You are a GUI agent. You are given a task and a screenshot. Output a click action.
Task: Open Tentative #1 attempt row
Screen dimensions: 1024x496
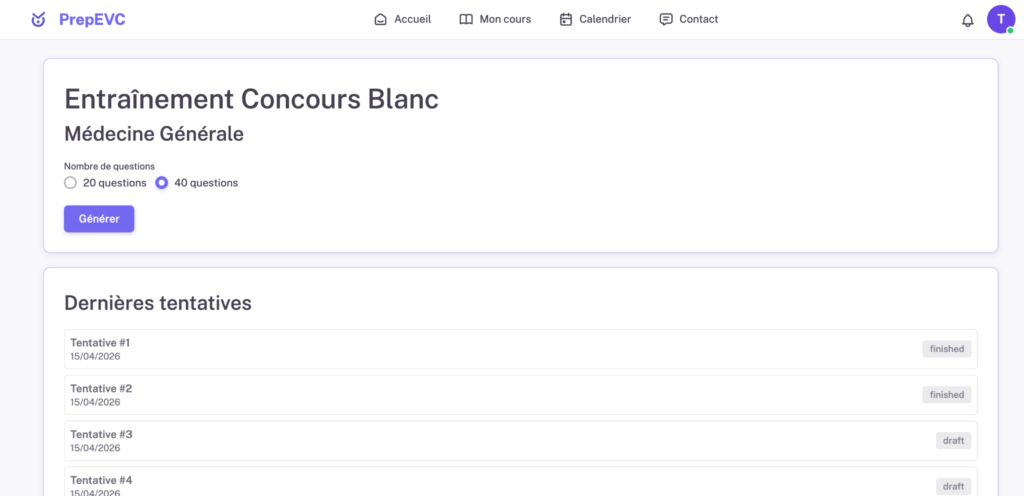pos(500,349)
